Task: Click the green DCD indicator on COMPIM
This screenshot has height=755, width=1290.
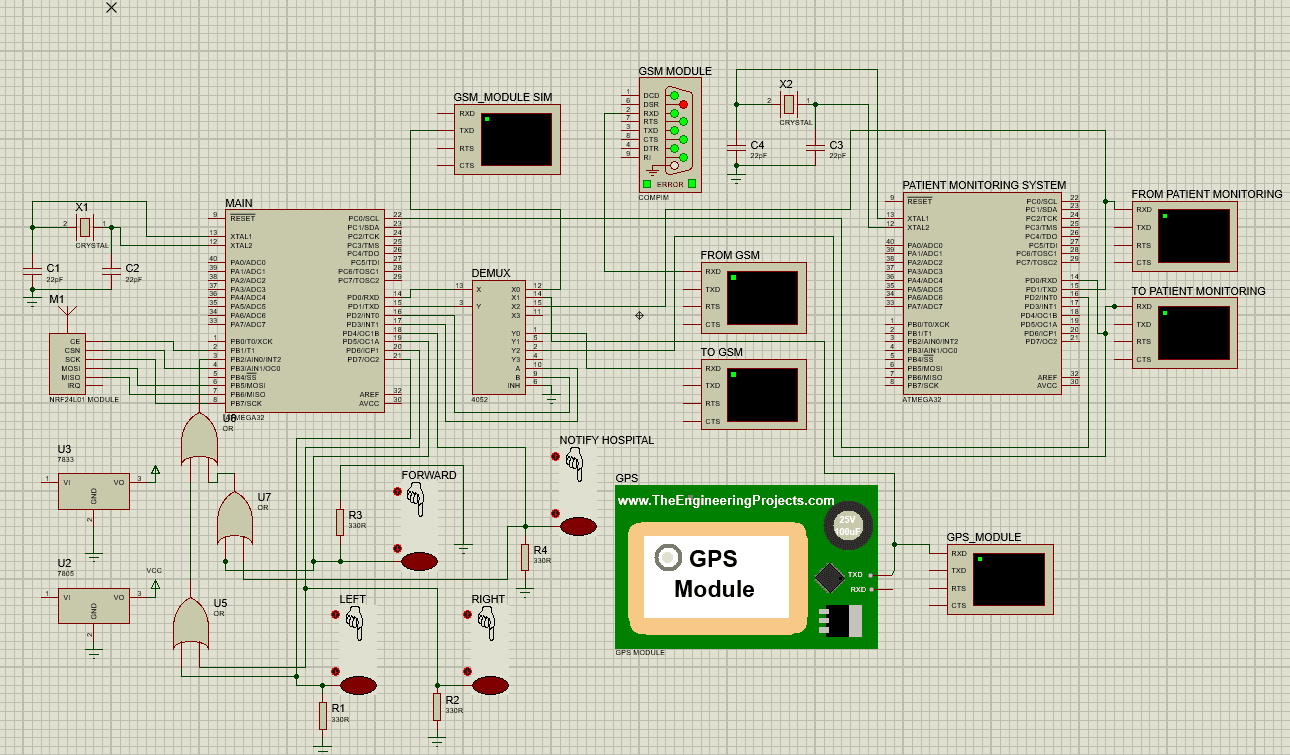Action: (x=674, y=95)
